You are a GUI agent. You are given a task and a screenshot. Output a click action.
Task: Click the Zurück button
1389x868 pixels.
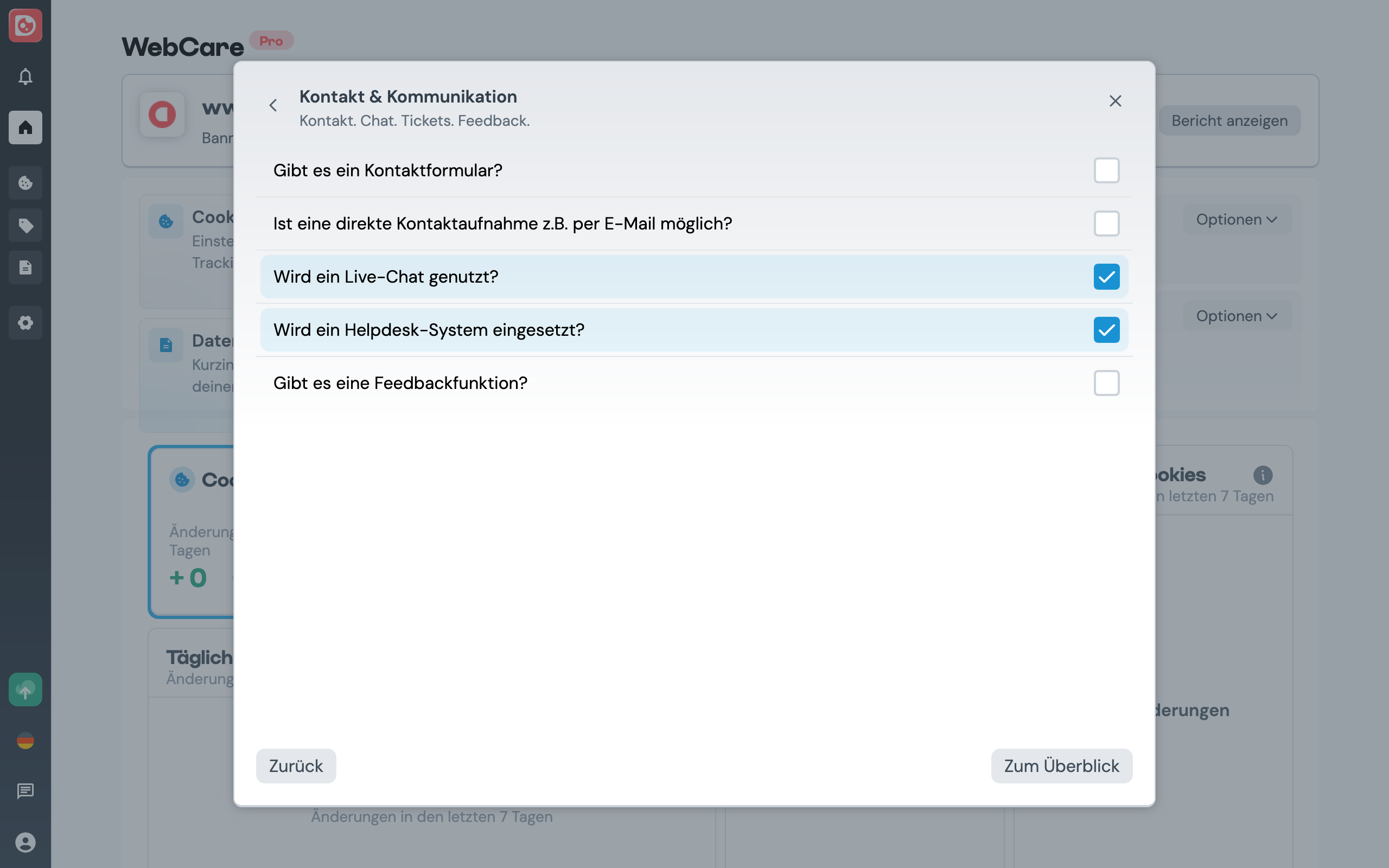pos(296,765)
